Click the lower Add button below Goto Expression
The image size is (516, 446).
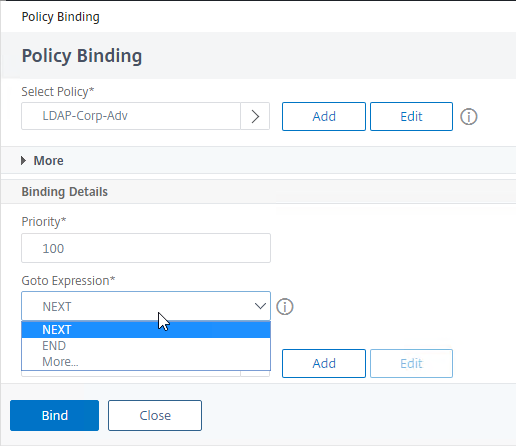click(324, 363)
